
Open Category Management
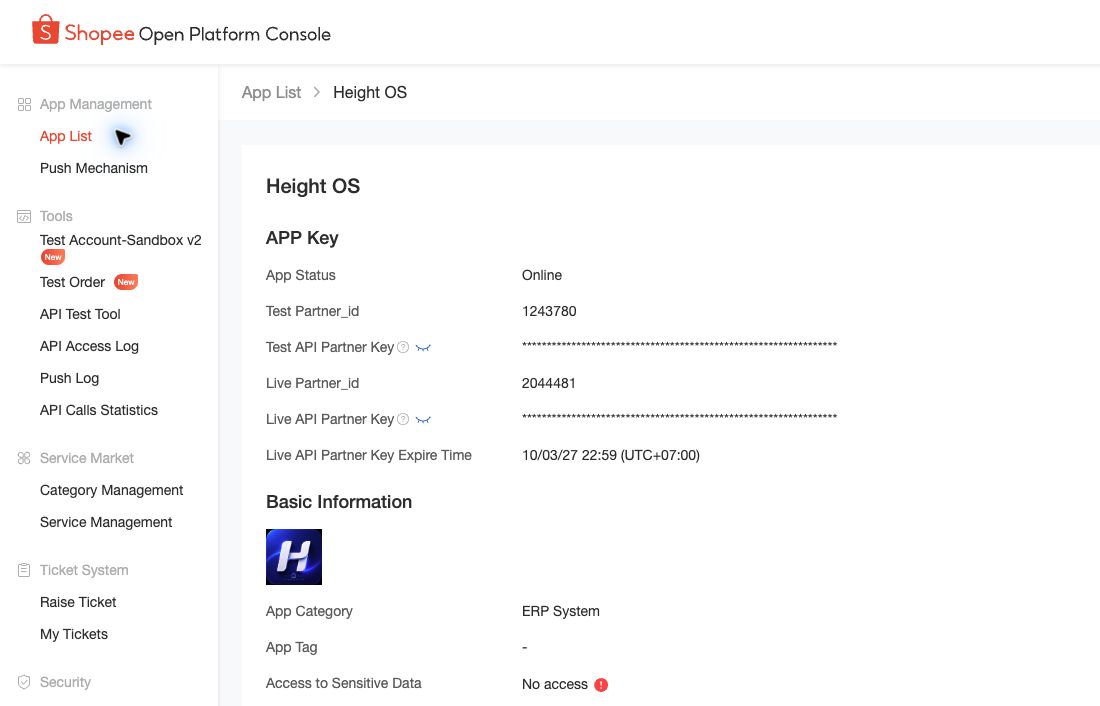coord(112,490)
